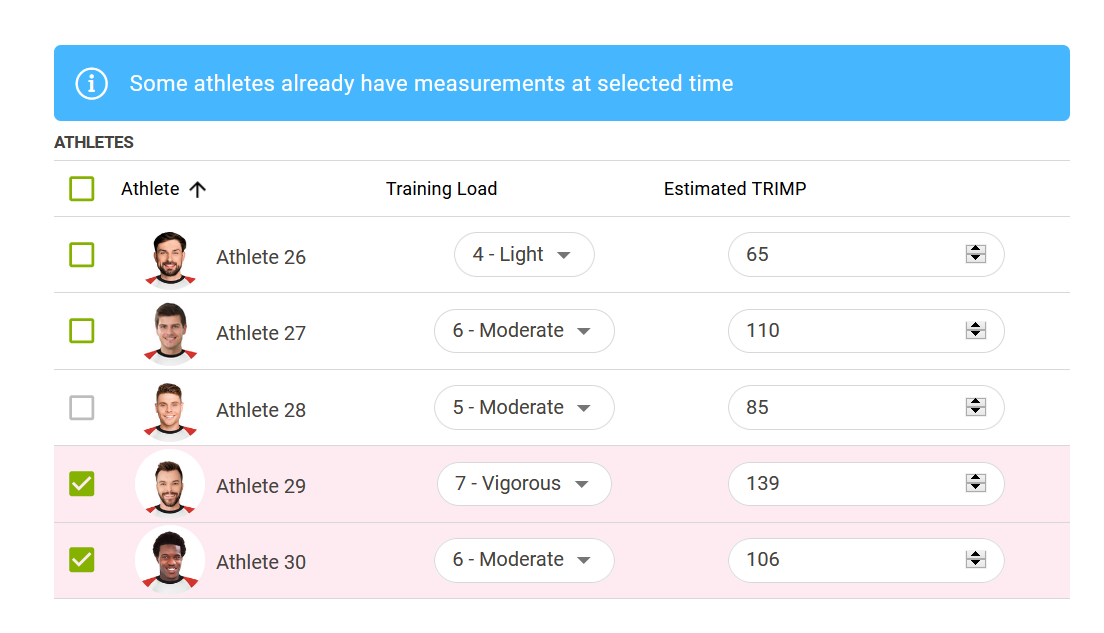The width and height of the screenshot is (1104, 633).
Task: Expand the '7 - Vigorous' training load dropdown
Action: point(524,484)
